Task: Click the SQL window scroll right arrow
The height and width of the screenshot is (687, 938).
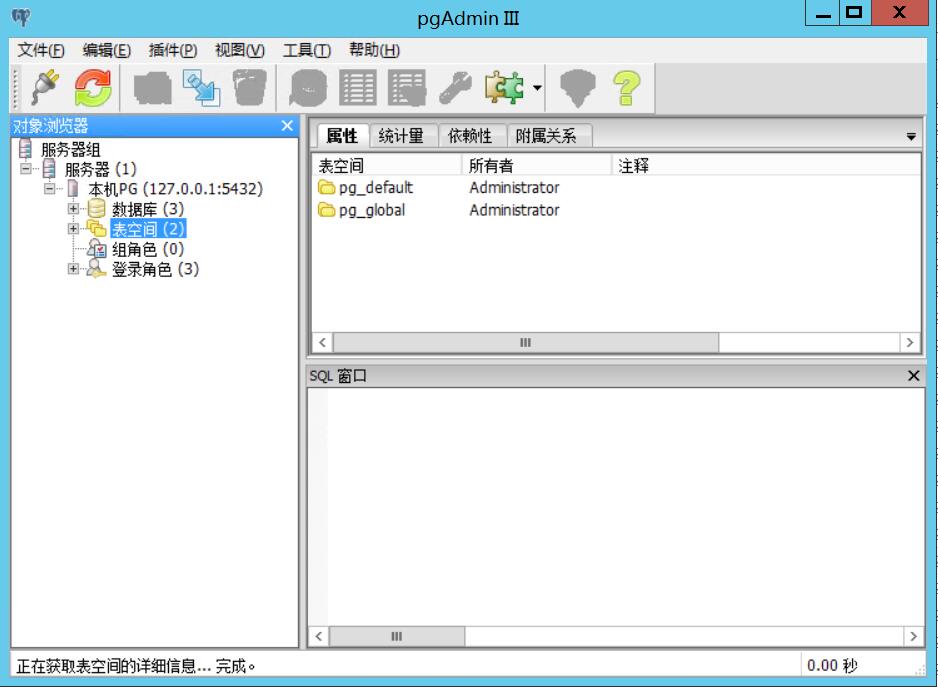Action: (913, 636)
